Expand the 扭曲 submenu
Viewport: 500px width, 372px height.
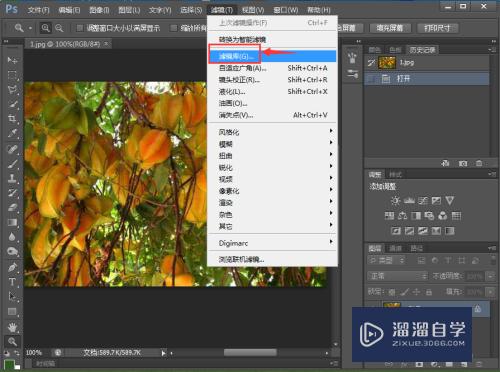tap(272, 156)
